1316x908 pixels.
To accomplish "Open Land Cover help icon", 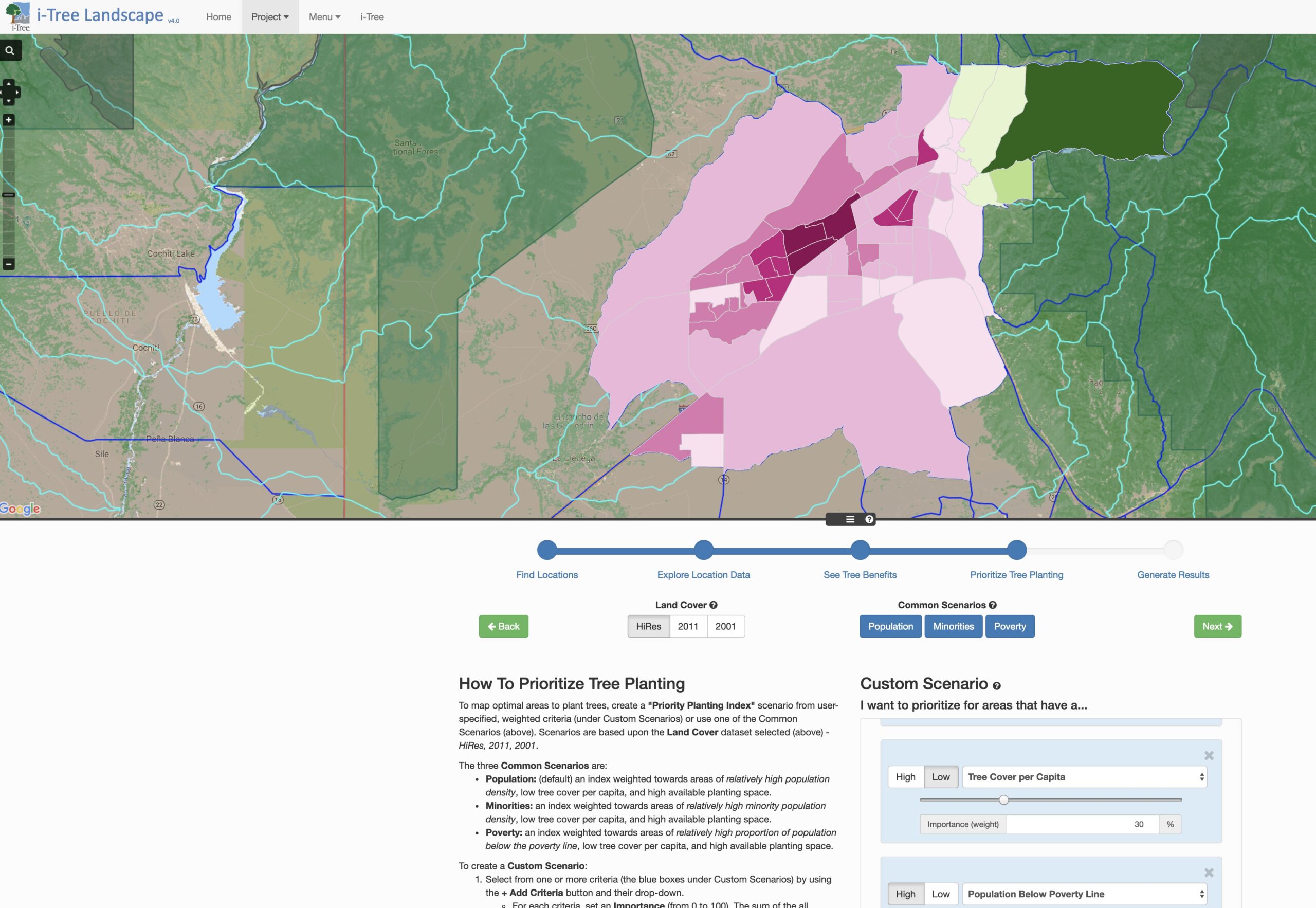I will [713, 605].
